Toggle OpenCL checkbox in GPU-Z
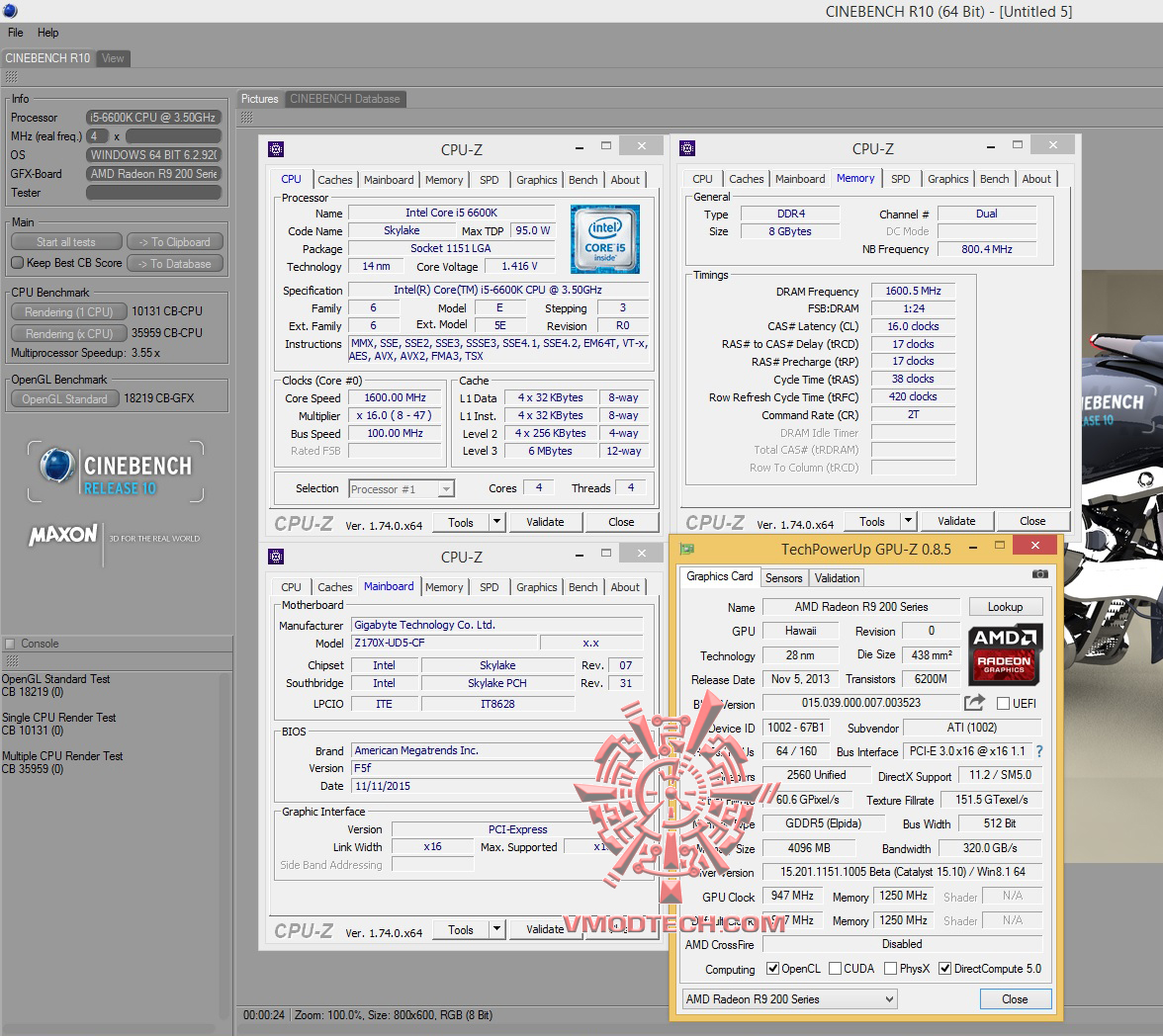 coord(773,968)
